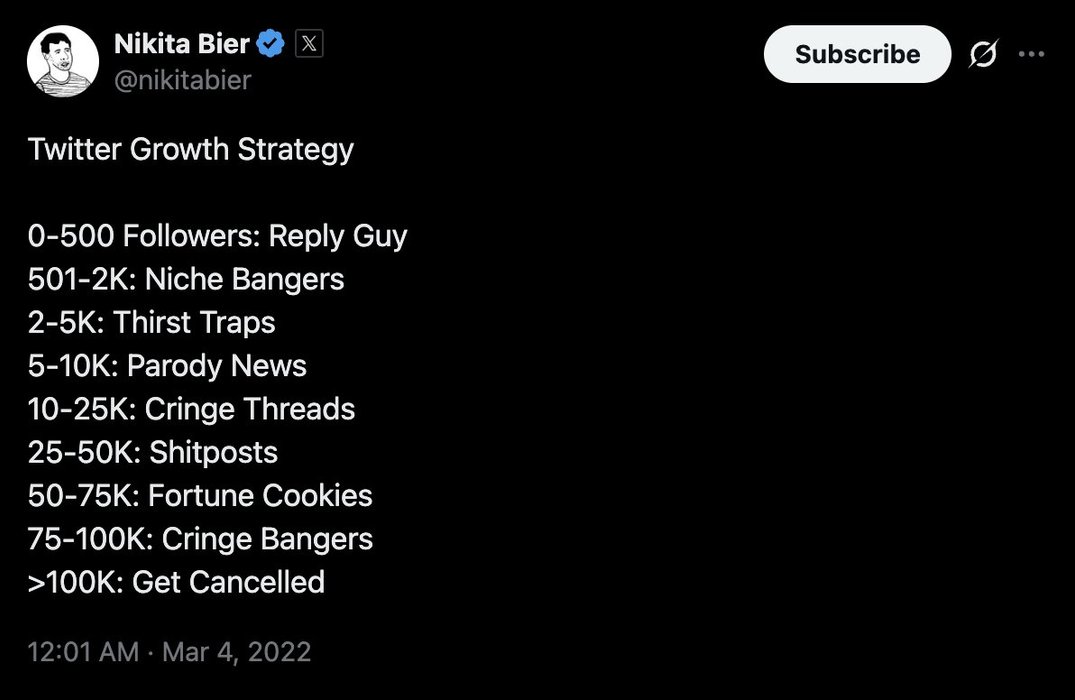The height and width of the screenshot is (700, 1075).
Task: Open the @nikitabier handle link
Action: click(183, 80)
